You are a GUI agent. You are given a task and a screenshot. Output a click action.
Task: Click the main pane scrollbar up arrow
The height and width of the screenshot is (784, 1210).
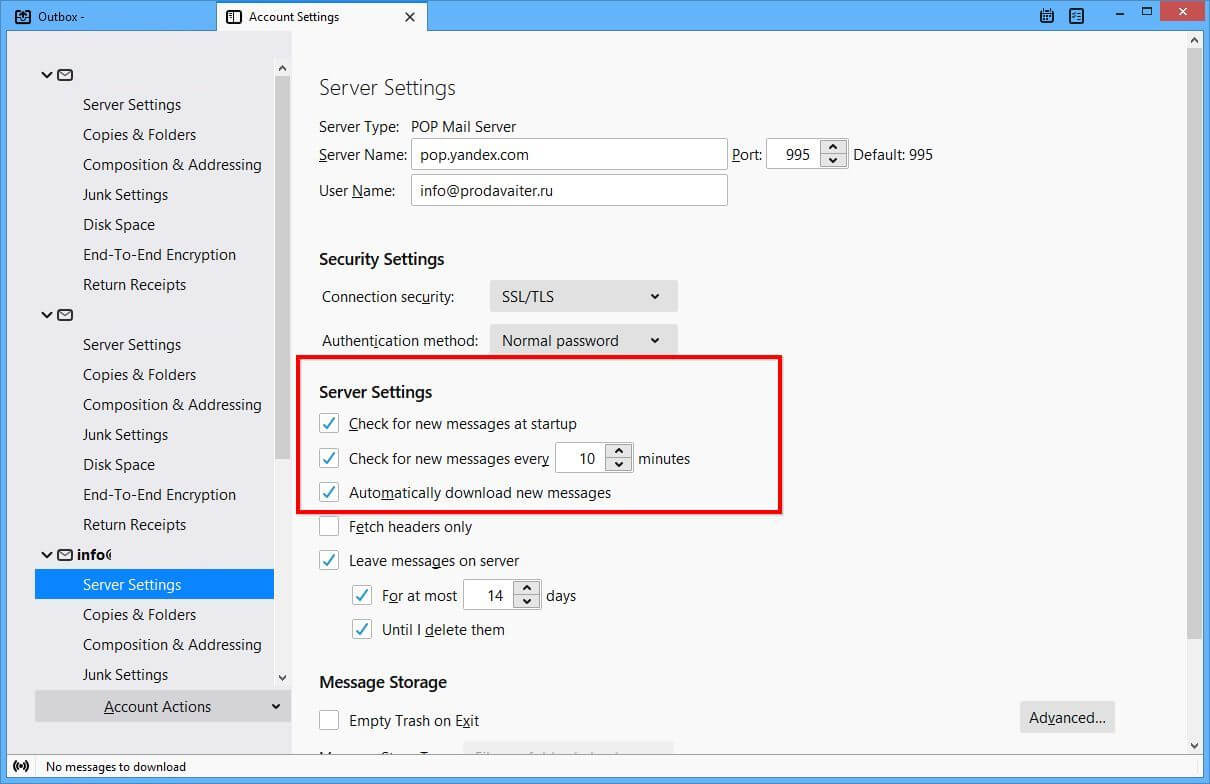point(1194,39)
